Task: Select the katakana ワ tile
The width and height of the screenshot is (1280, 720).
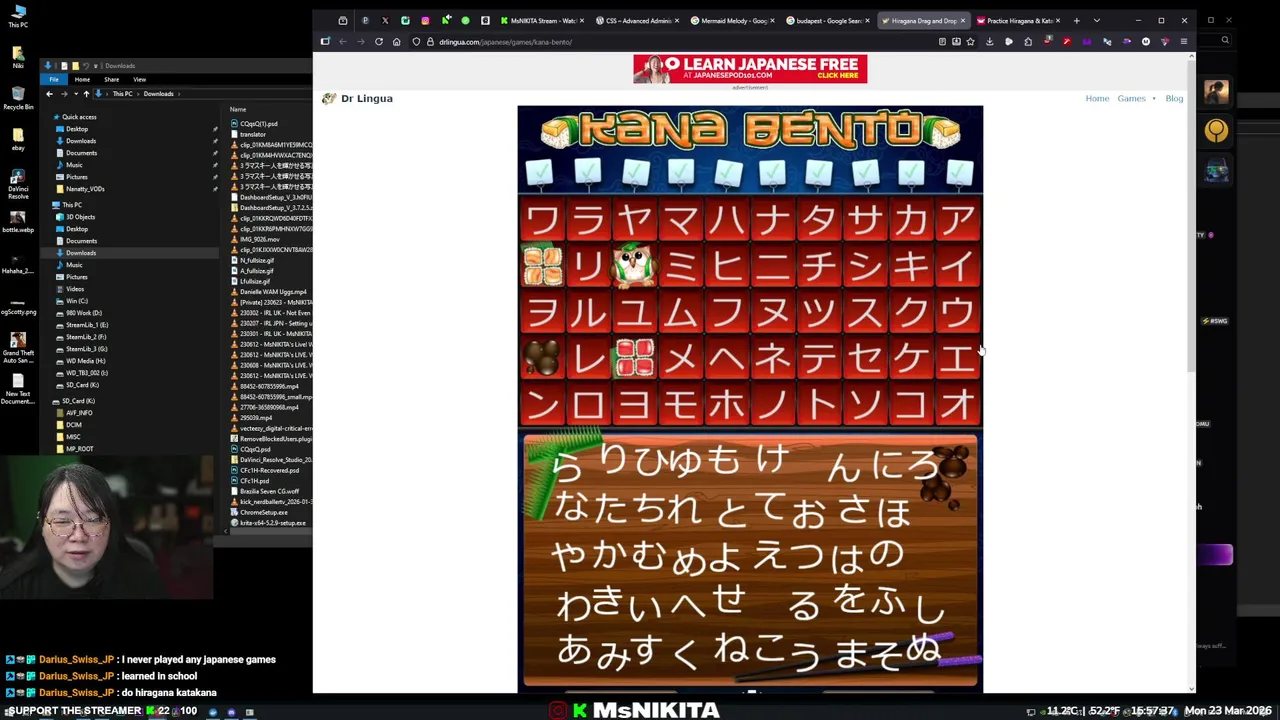Action: [542, 219]
